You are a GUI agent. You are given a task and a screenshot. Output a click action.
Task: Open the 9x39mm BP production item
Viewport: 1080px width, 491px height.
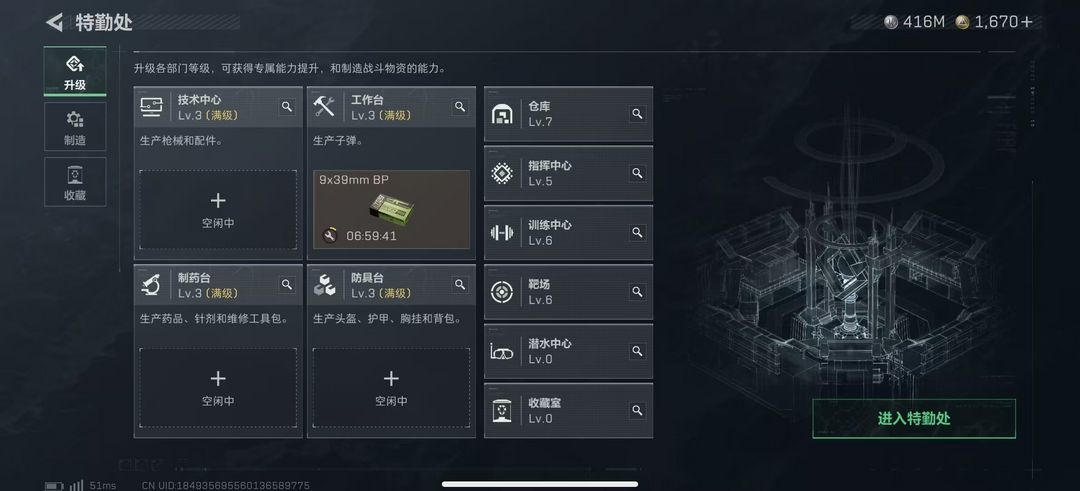pos(391,209)
